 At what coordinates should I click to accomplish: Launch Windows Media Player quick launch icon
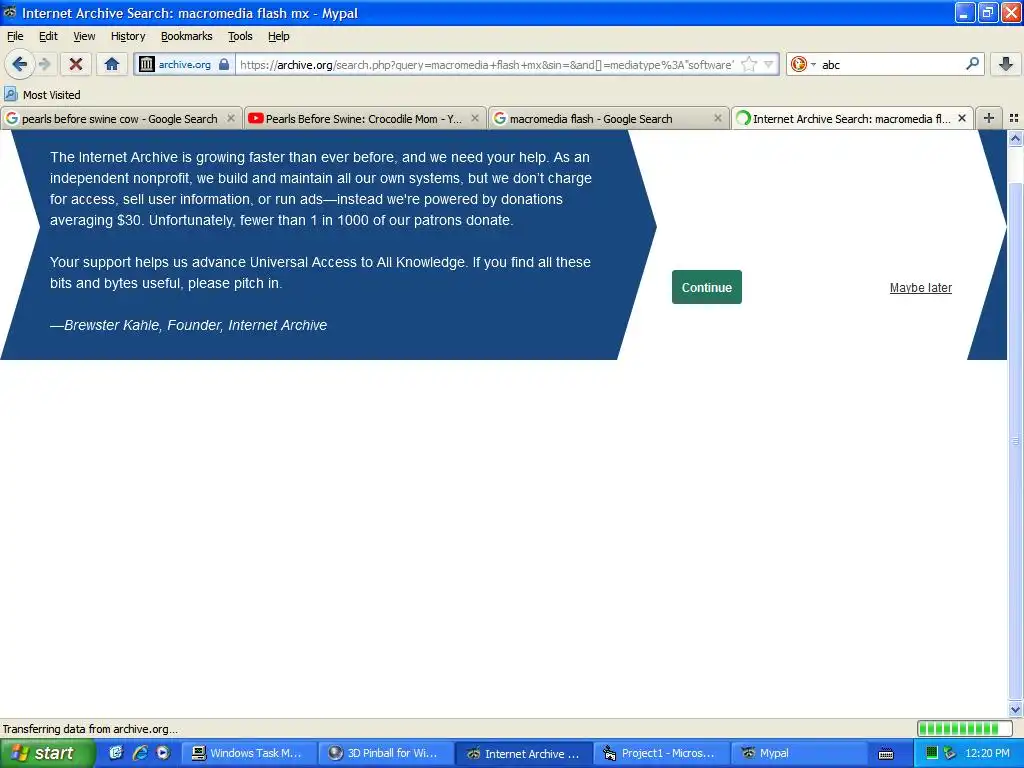tap(163, 753)
